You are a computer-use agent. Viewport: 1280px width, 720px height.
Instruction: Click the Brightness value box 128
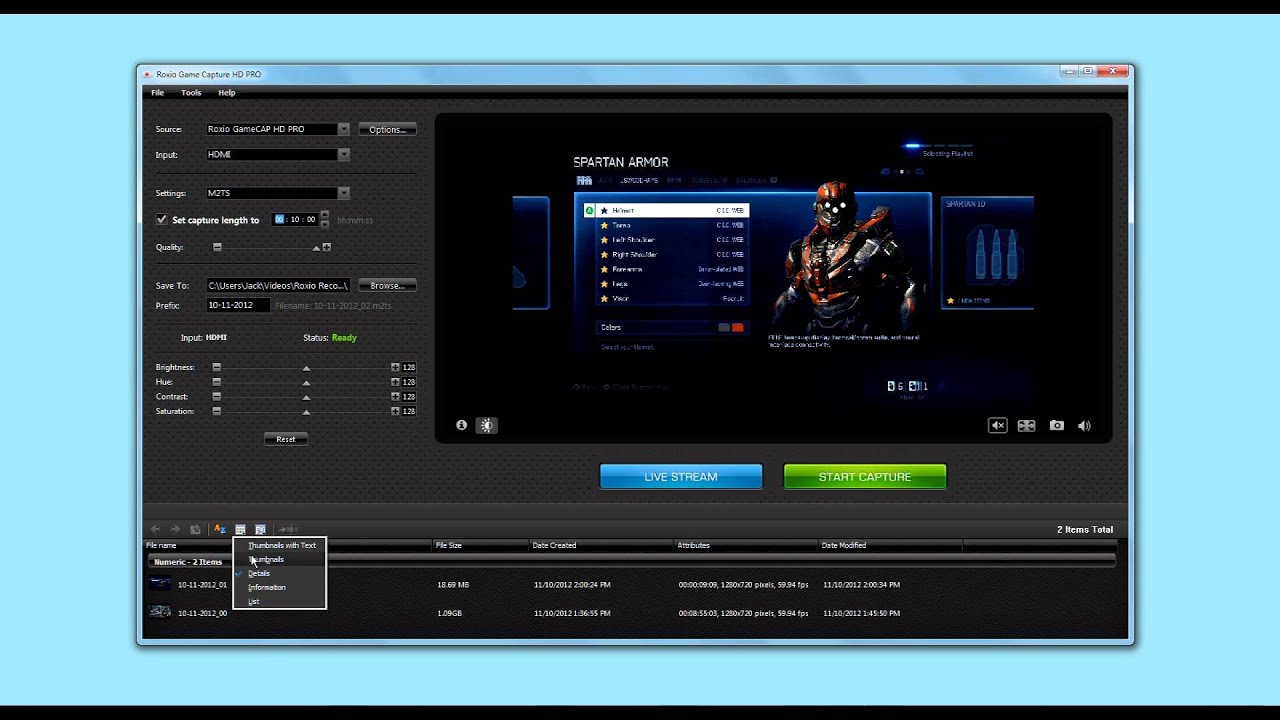tap(409, 368)
